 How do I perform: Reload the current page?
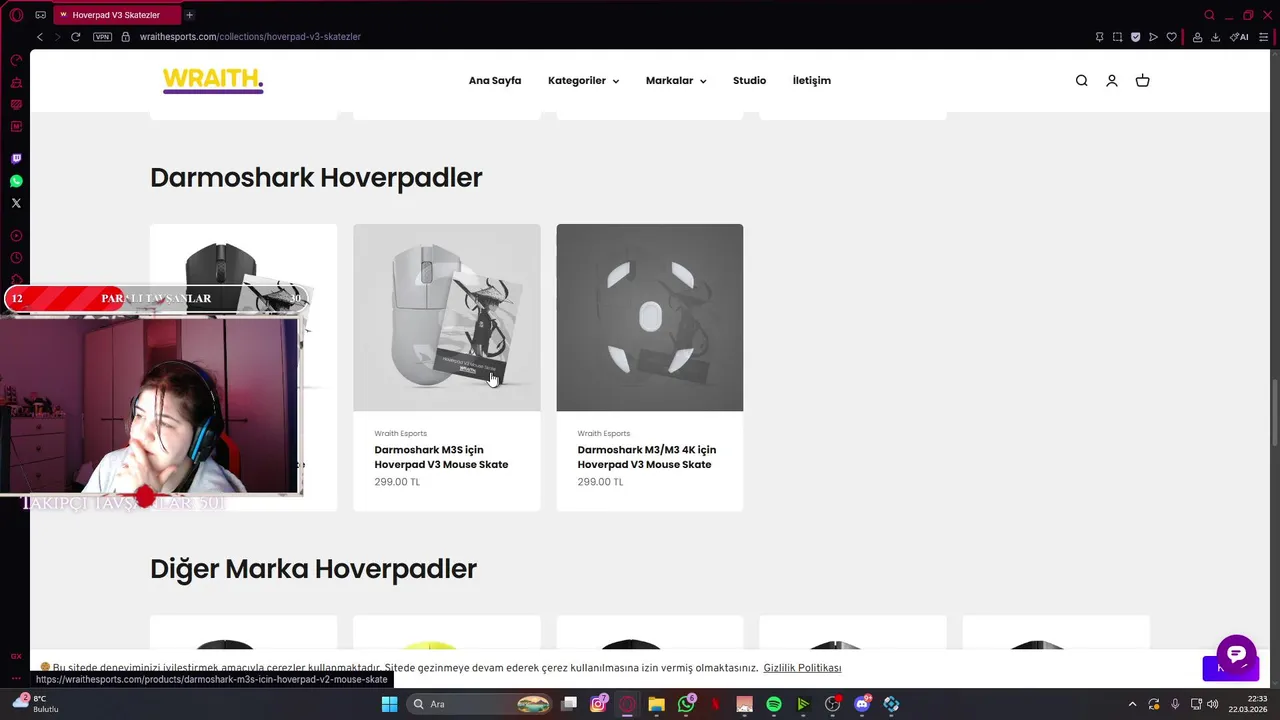75,37
